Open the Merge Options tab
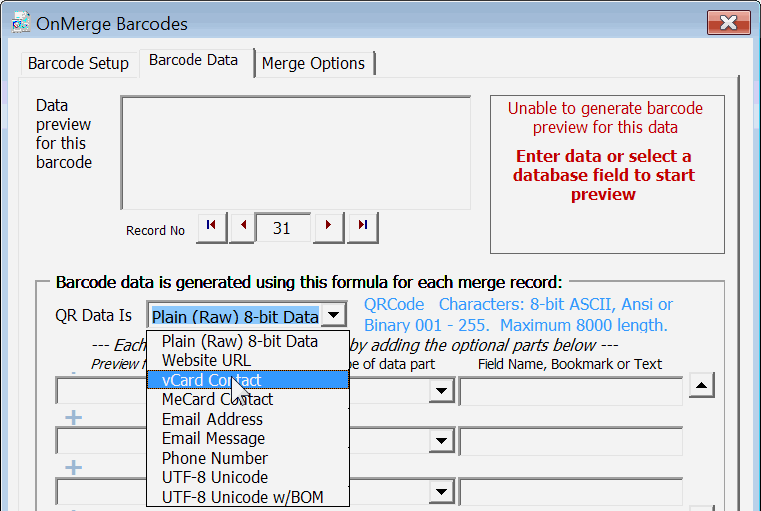Viewport: 761px width, 511px height. [x=313, y=63]
